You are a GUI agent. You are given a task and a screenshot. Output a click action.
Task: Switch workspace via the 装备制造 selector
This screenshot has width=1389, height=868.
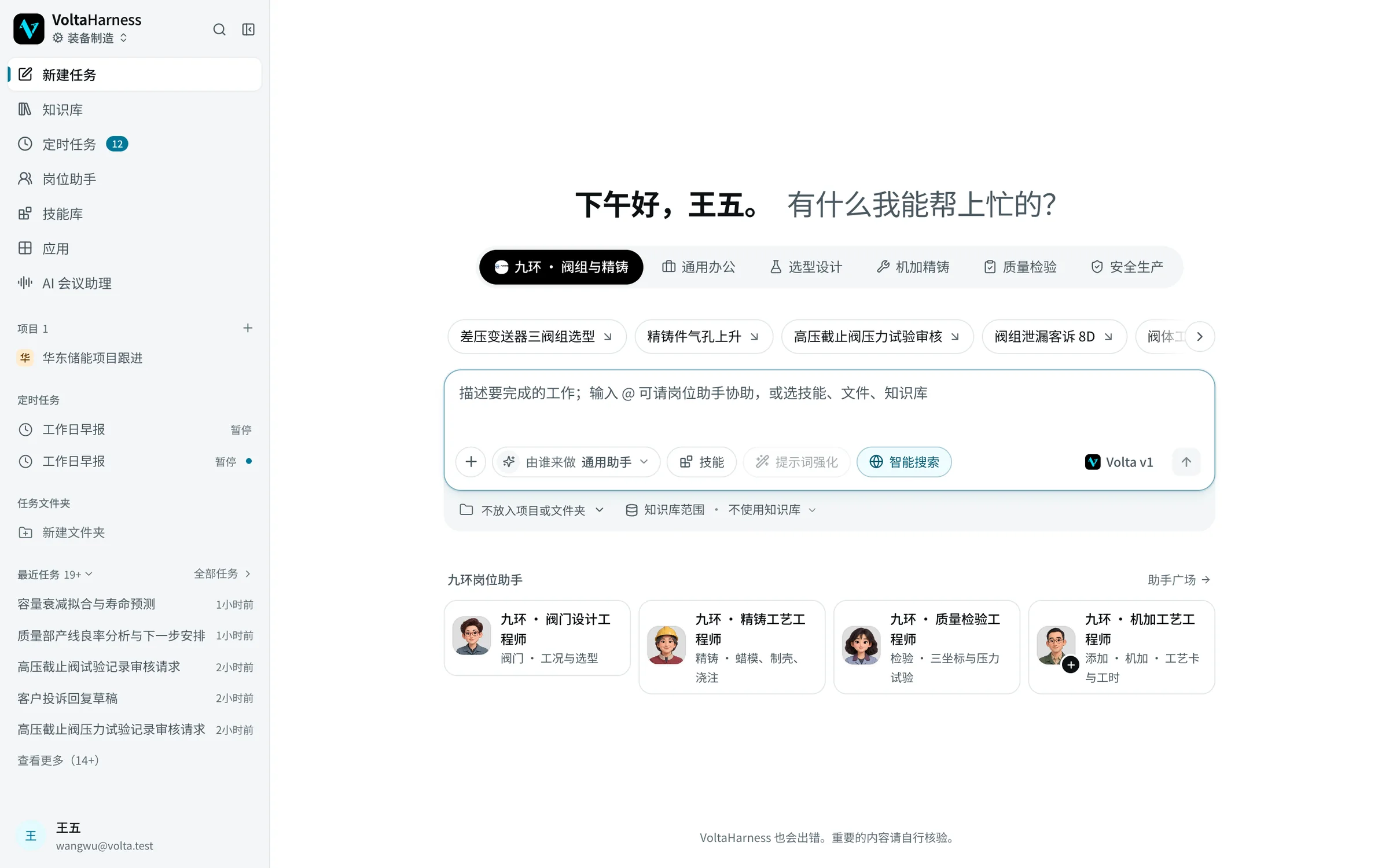90,38
